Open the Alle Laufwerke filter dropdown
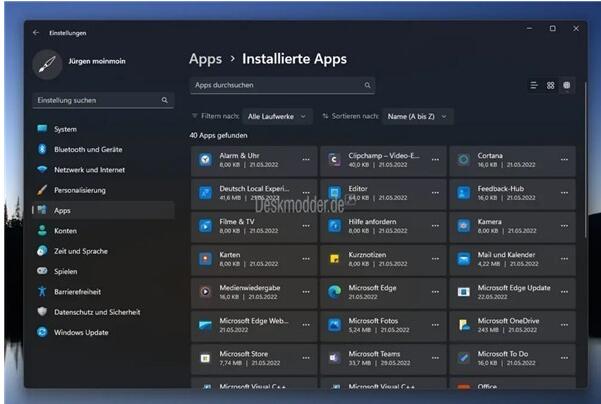 click(x=277, y=117)
